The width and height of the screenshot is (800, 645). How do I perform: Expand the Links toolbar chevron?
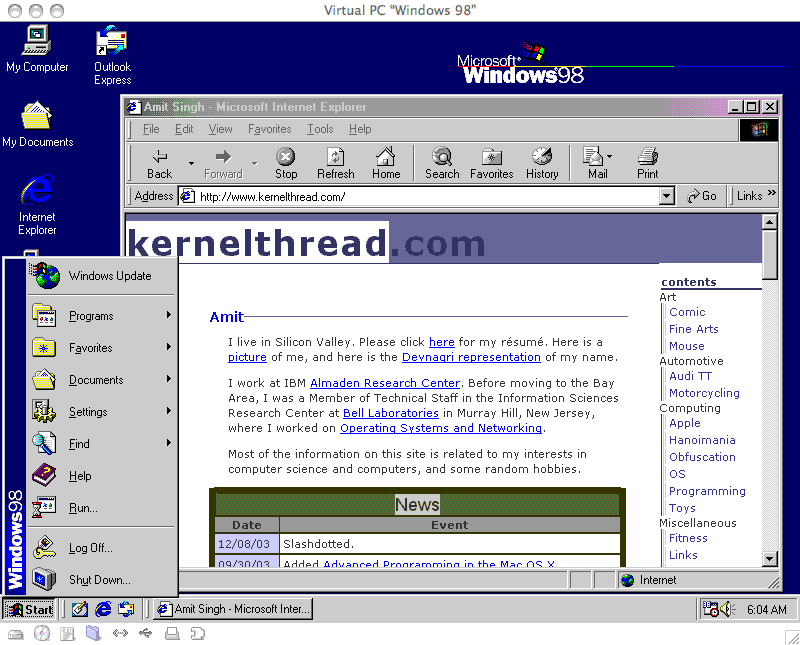[x=771, y=193]
